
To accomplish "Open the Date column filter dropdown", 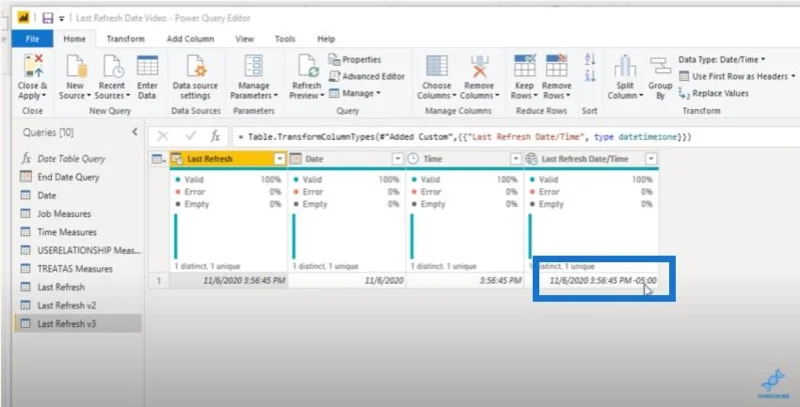I will coord(398,159).
